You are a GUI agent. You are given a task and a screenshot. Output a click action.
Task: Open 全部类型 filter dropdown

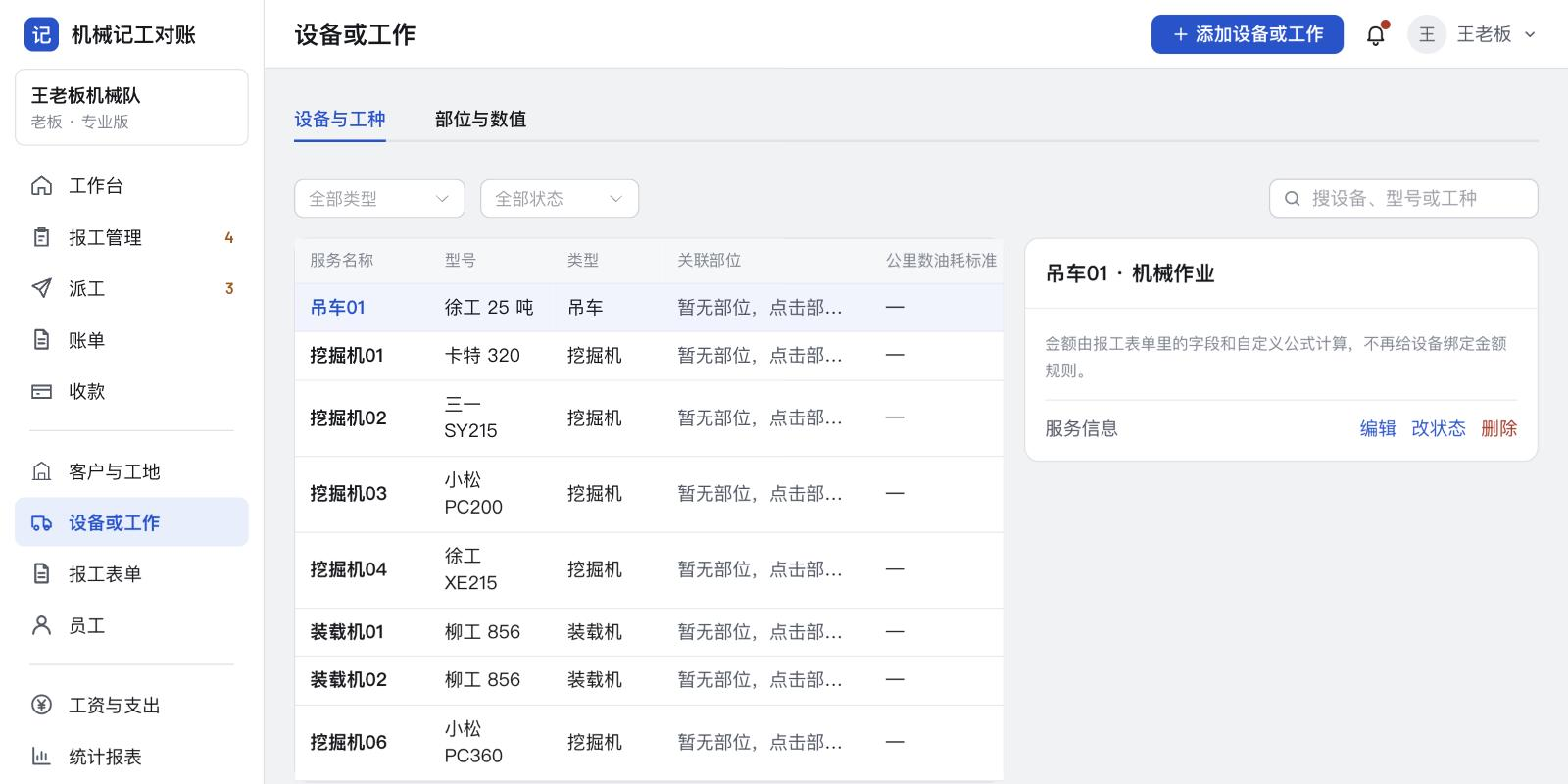point(379,198)
